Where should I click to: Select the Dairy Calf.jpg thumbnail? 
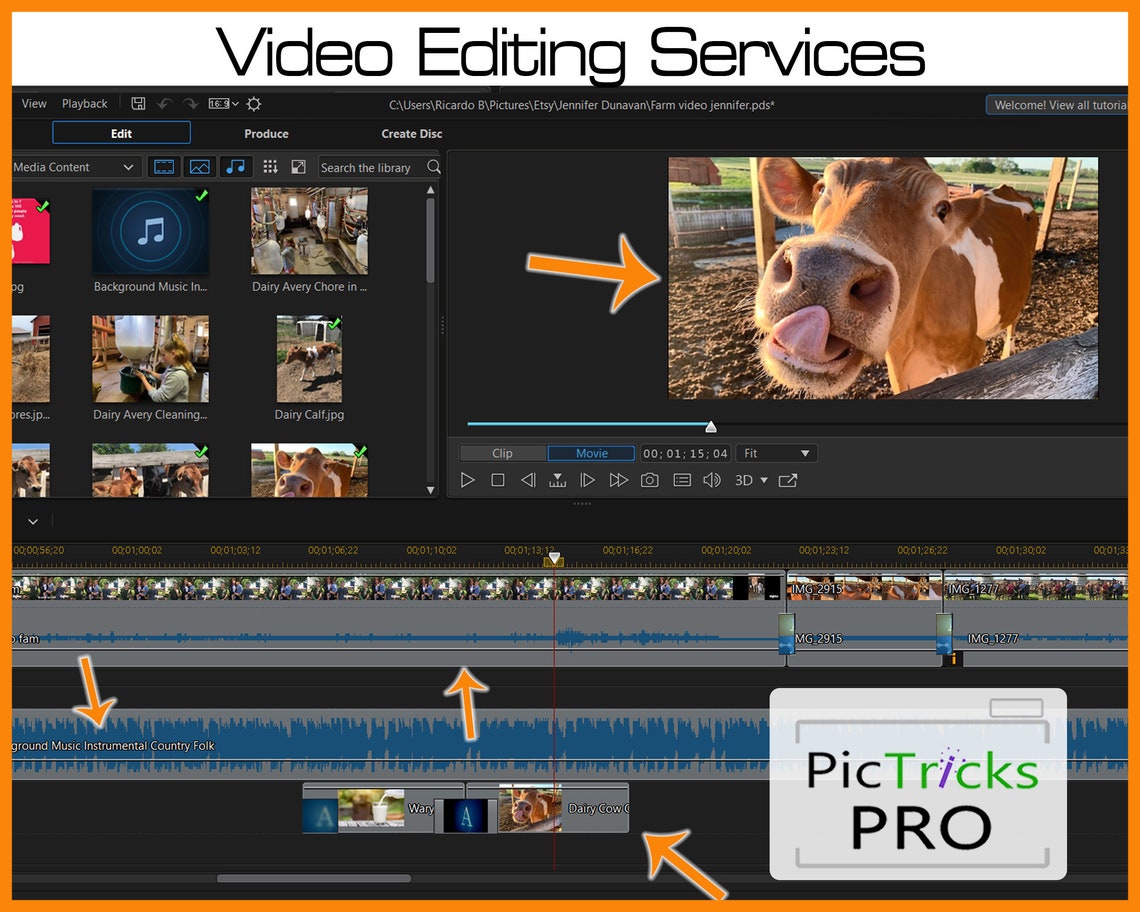click(x=309, y=357)
